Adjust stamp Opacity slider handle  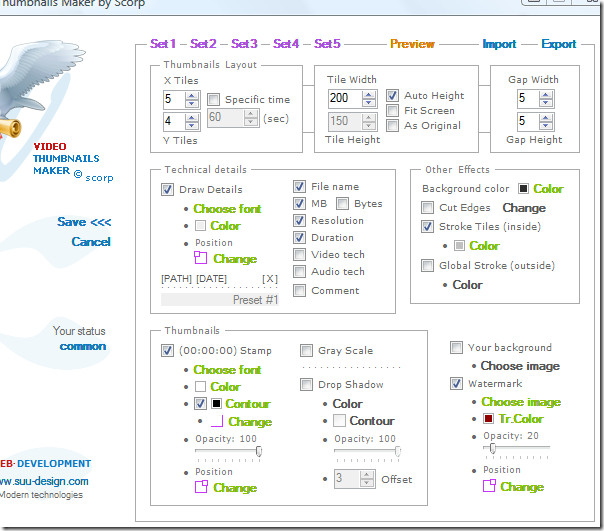(x=259, y=451)
